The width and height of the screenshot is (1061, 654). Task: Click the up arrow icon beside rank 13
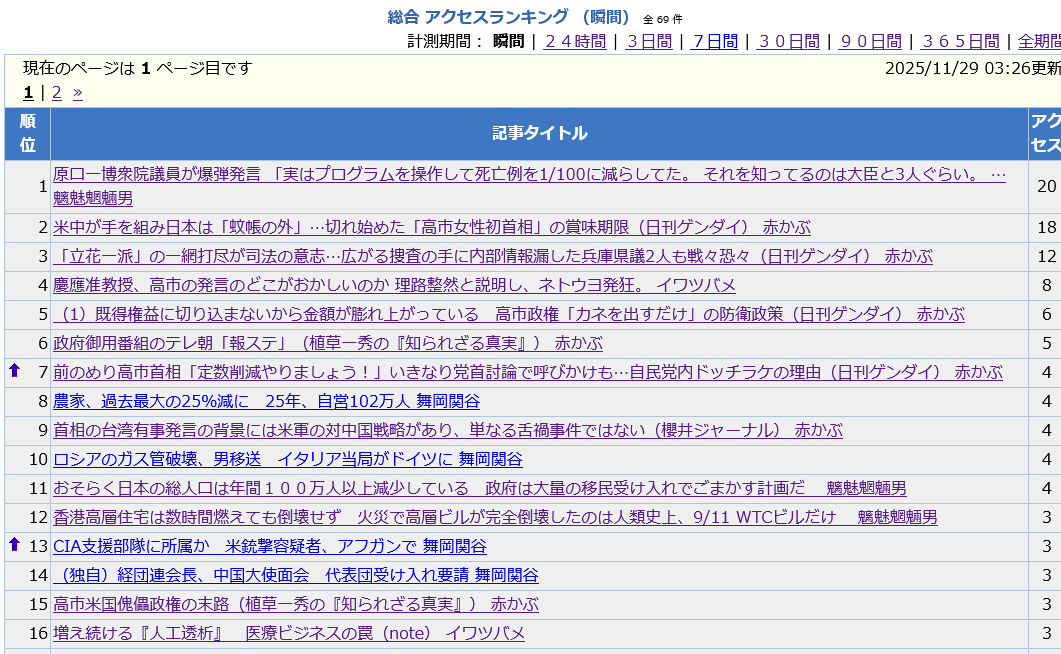14,545
